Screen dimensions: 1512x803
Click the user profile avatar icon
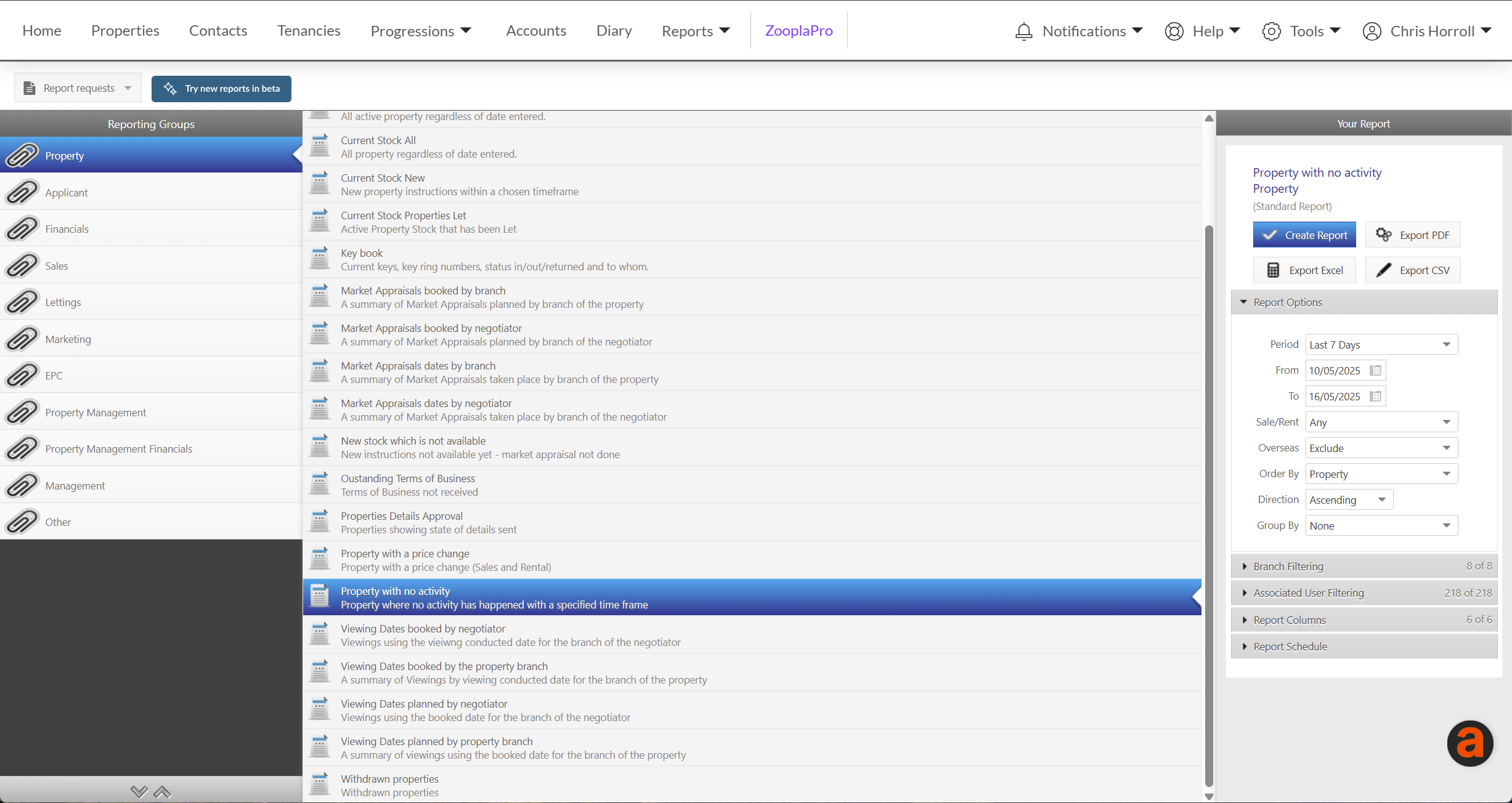tap(1372, 31)
